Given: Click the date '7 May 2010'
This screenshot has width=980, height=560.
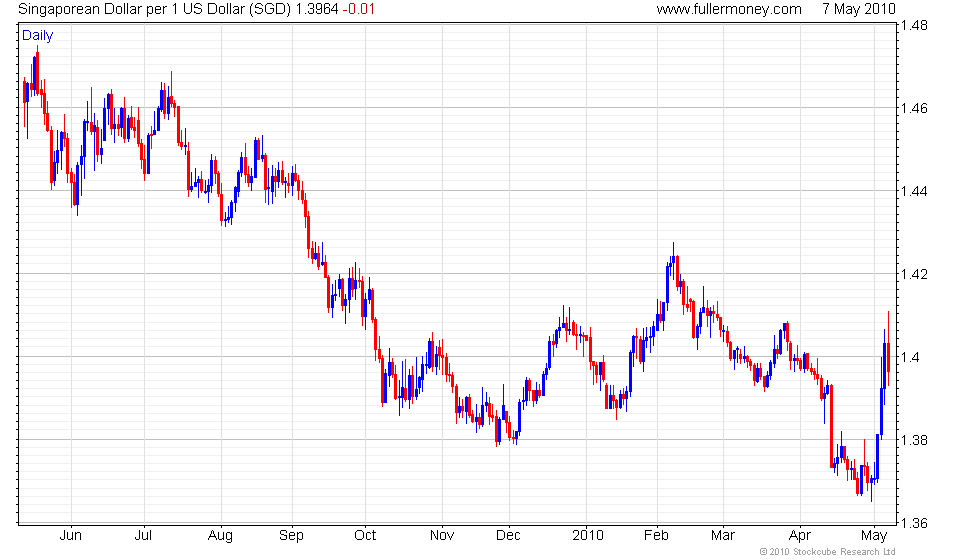Looking at the screenshot, I should tap(859, 9).
